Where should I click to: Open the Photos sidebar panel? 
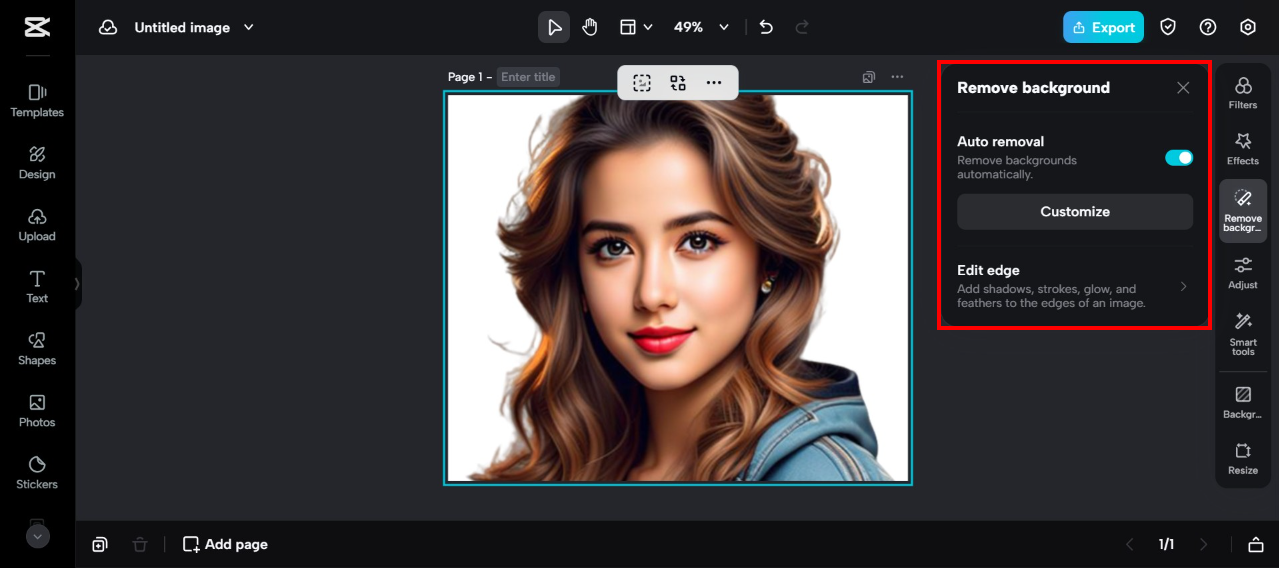[37, 410]
